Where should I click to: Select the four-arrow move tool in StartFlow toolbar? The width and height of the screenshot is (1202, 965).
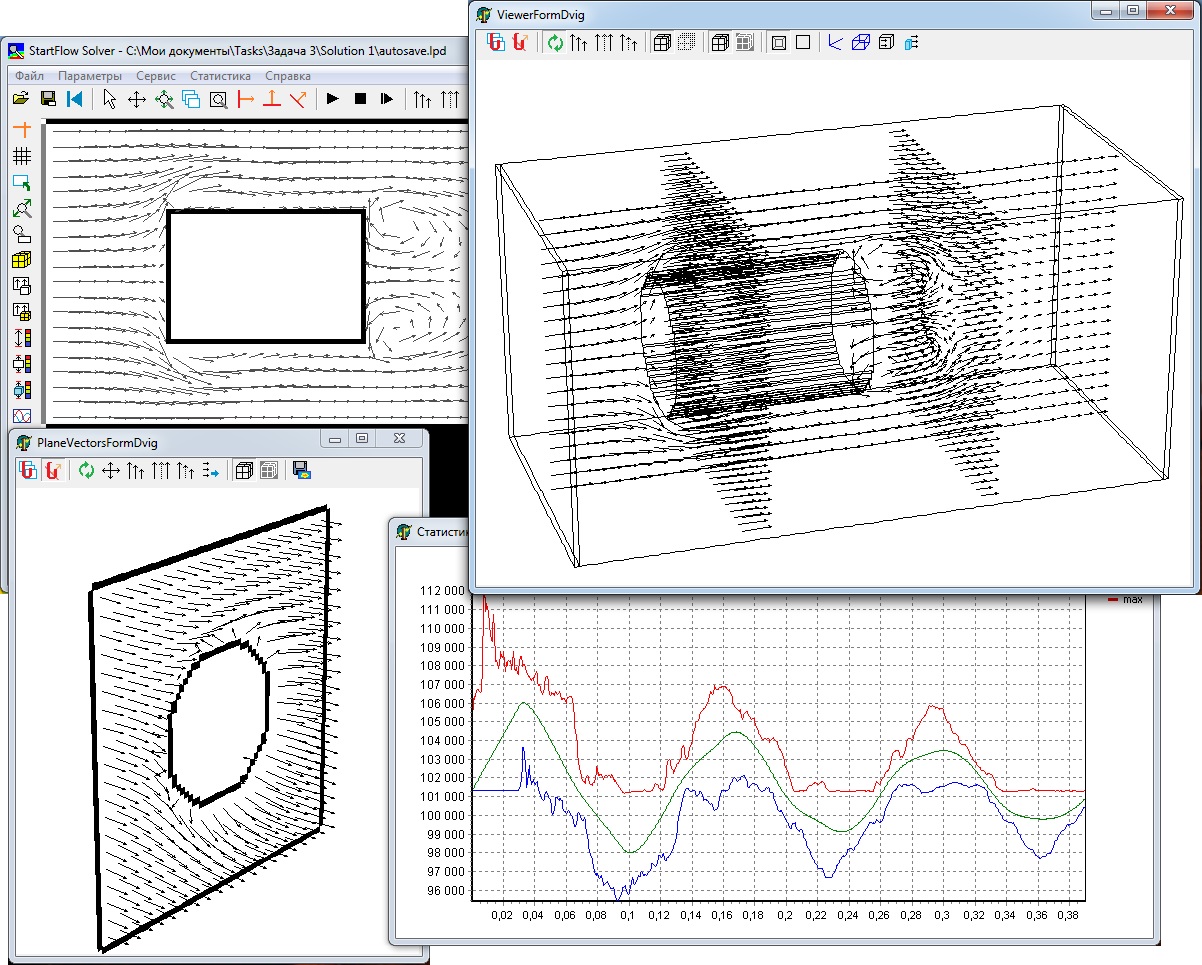click(x=137, y=99)
